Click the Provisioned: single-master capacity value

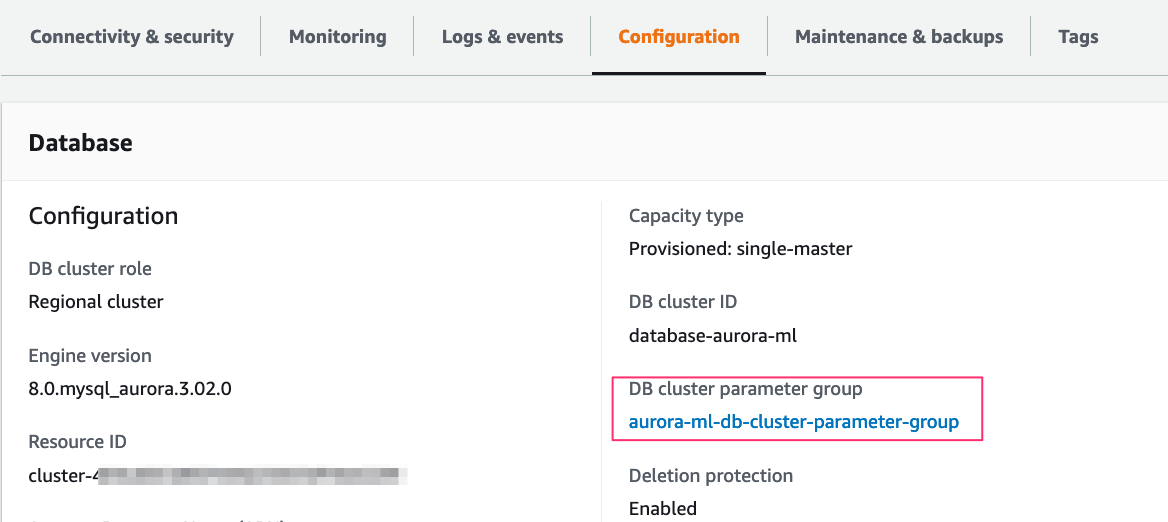point(740,249)
